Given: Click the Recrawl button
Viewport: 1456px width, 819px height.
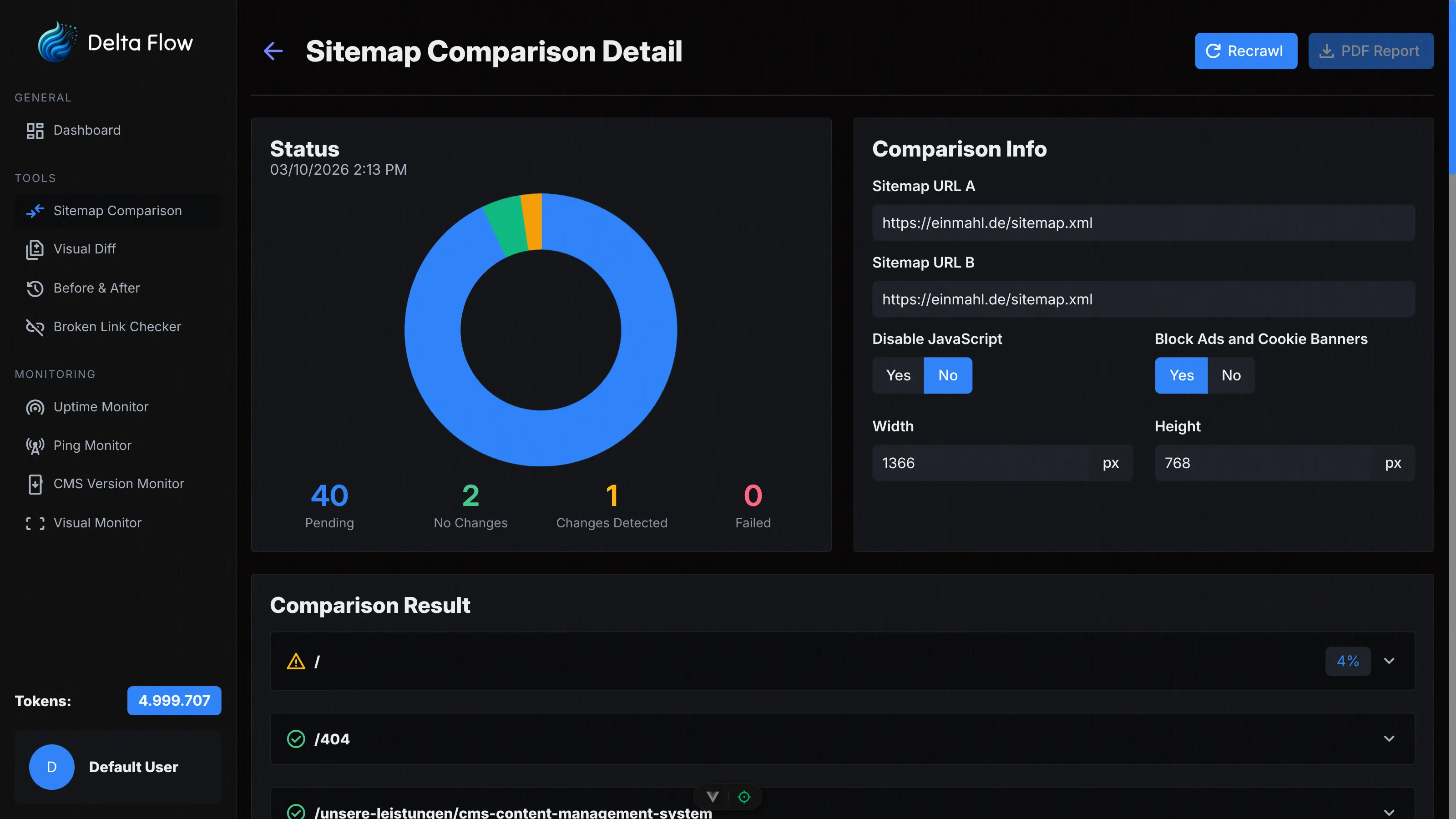Looking at the screenshot, I should (x=1245, y=51).
